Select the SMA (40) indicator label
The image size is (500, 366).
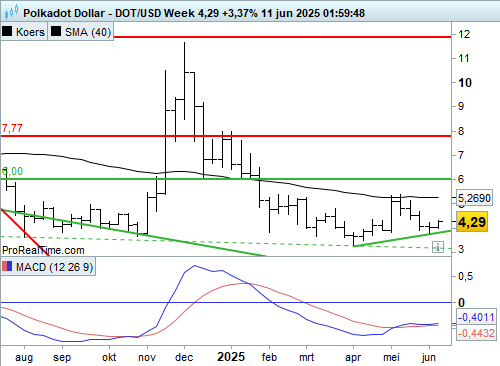tap(88, 32)
